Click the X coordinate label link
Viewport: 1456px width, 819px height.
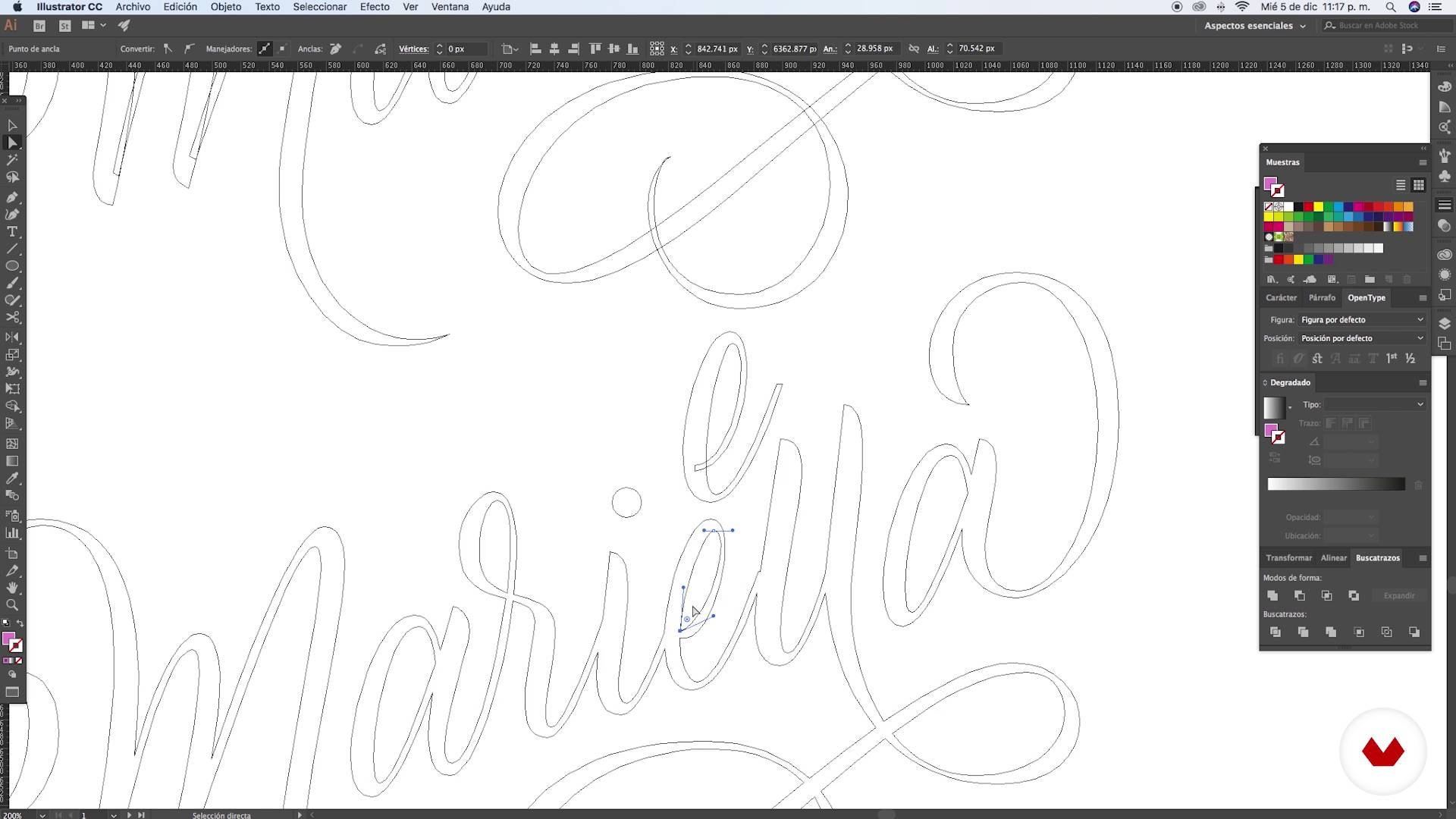pos(673,49)
